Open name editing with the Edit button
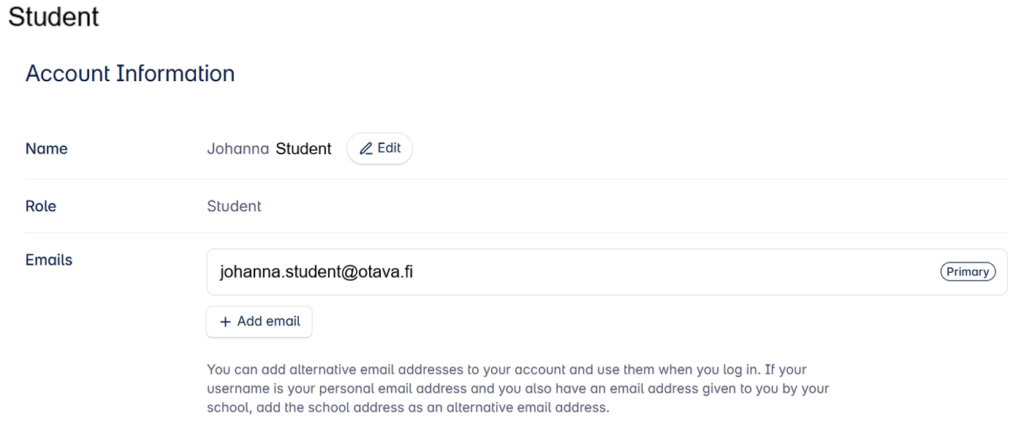Viewport: 1024px width, 443px height. (x=380, y=148)
